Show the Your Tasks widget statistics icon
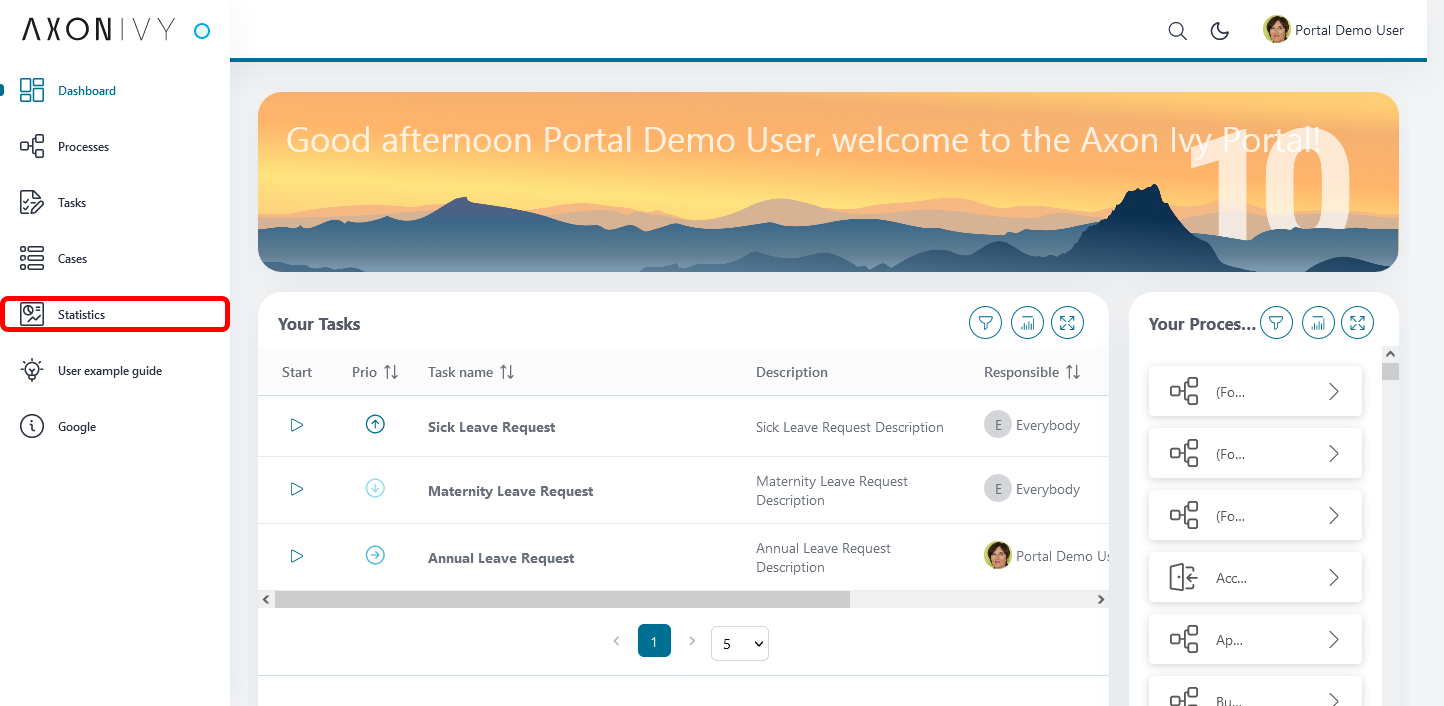 tap(1028, 323)
